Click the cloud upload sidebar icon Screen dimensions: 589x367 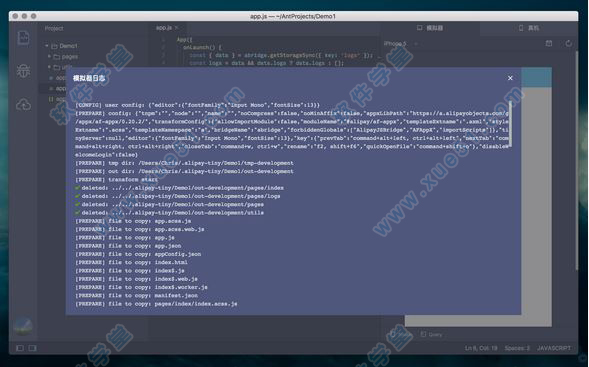(x=23, y=104)
